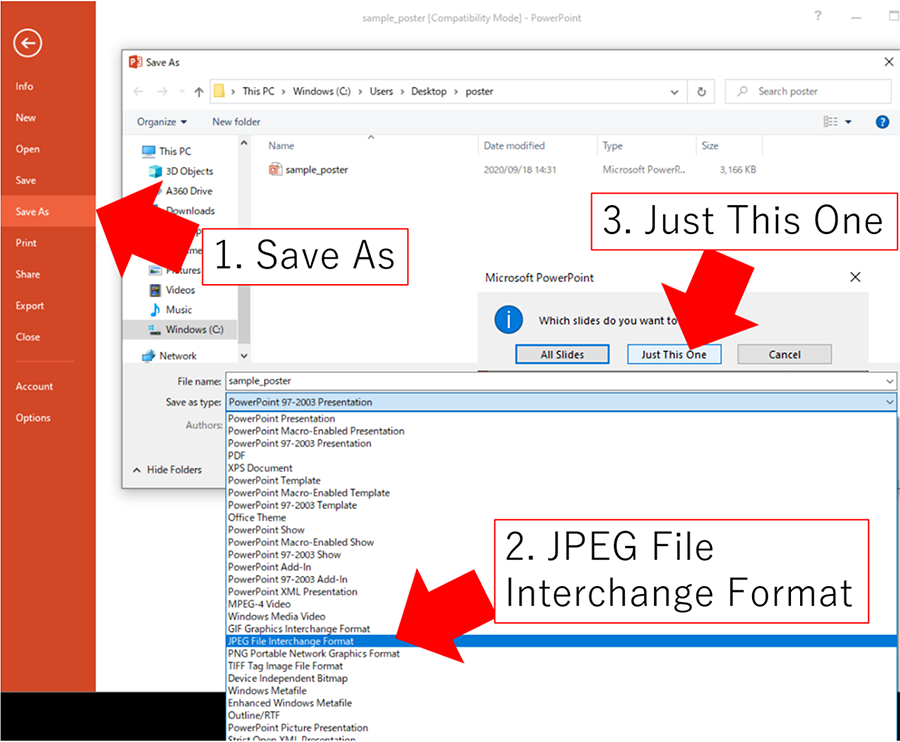Click the forward navigation arrow in Save As dialog
Screen dimensions: 900x742
click(x=162, y=92)
